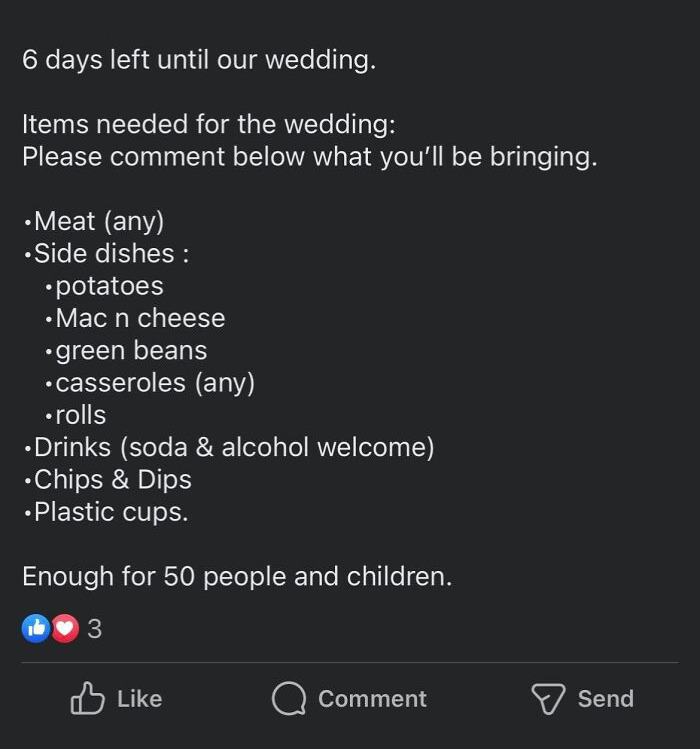Open the blue Like reaction emoji
The width and height of the screenshot is (700, 749).
click(36, 628)
